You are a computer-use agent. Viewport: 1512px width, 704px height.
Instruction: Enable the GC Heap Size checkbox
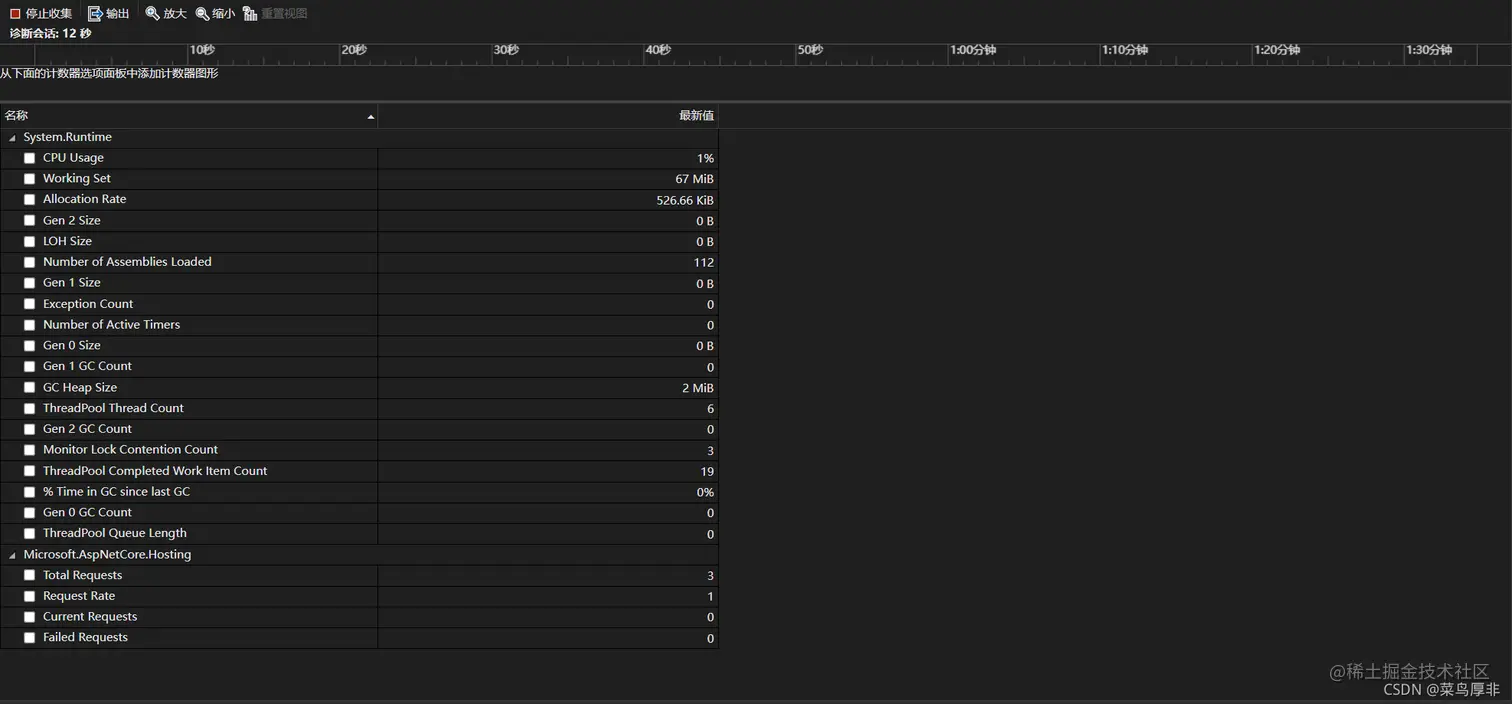click(29, 388)
